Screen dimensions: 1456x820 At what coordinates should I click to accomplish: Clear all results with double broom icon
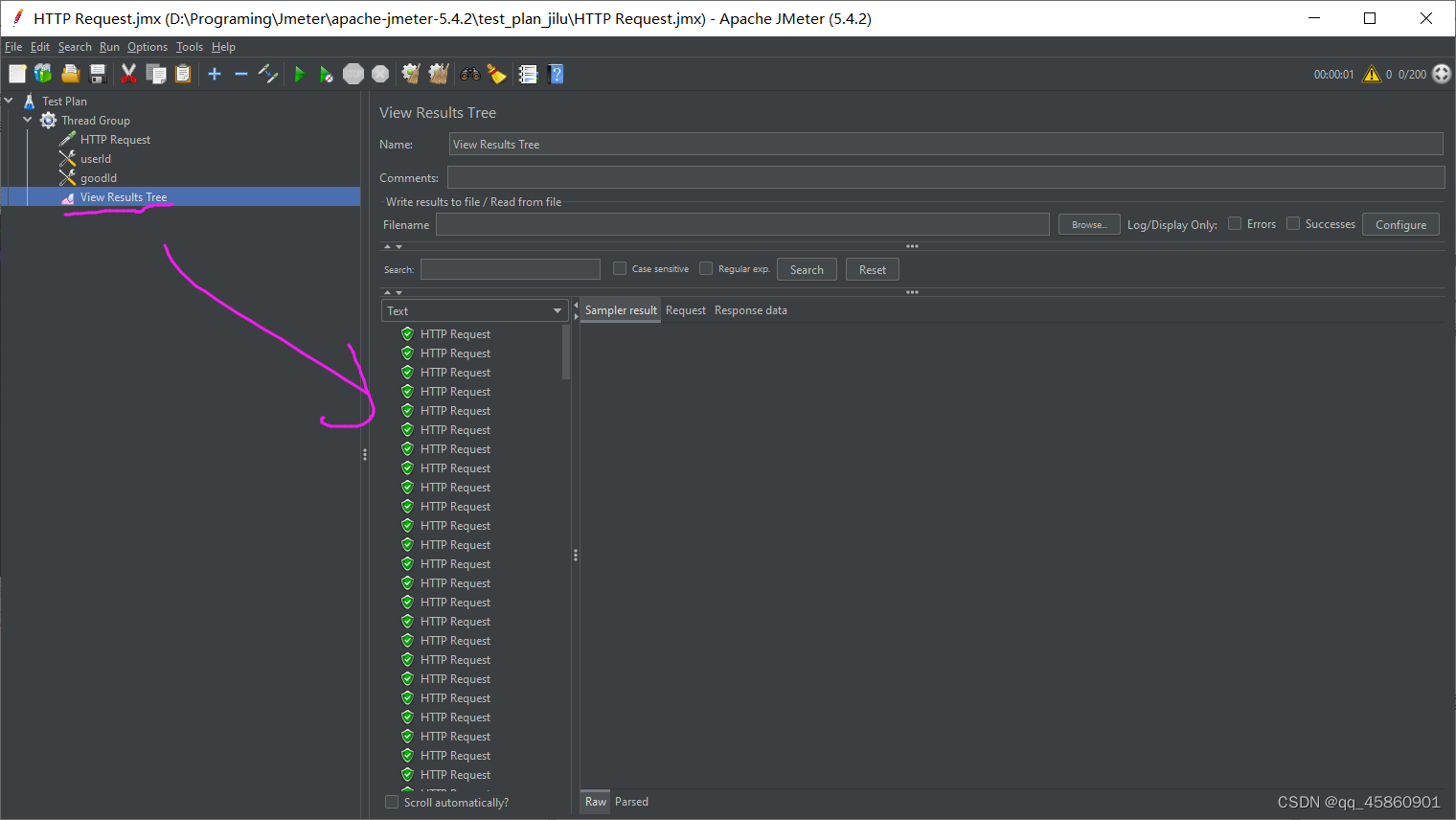pos(439,74)
